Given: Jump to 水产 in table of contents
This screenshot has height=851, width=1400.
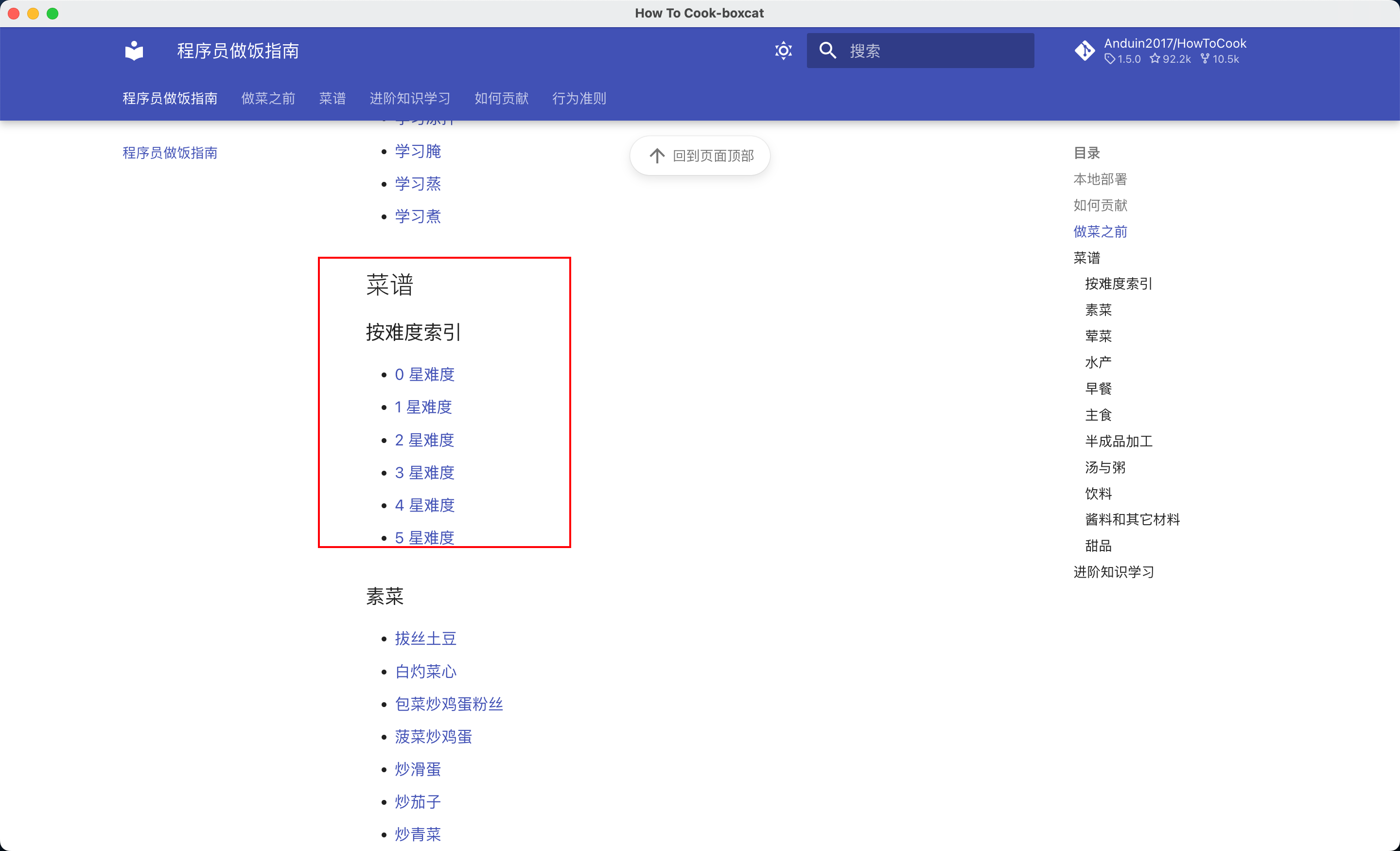Looking at the screenshot, I should point(1098,362).
